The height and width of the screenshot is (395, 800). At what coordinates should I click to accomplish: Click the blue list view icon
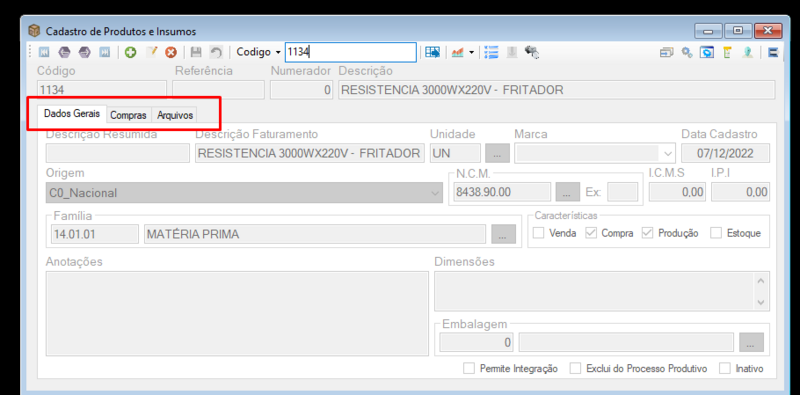[x=491, y=52]
